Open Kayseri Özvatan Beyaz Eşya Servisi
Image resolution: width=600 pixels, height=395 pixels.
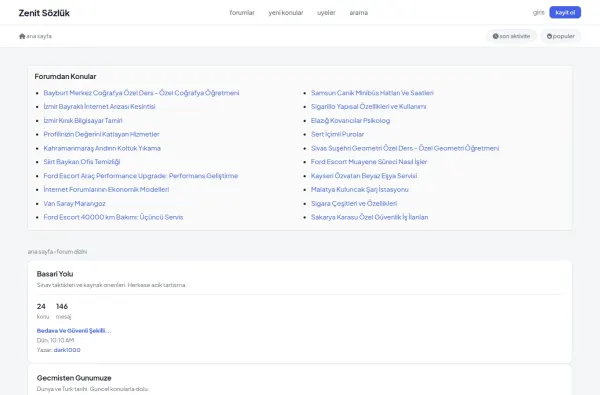tap(364, 176)
